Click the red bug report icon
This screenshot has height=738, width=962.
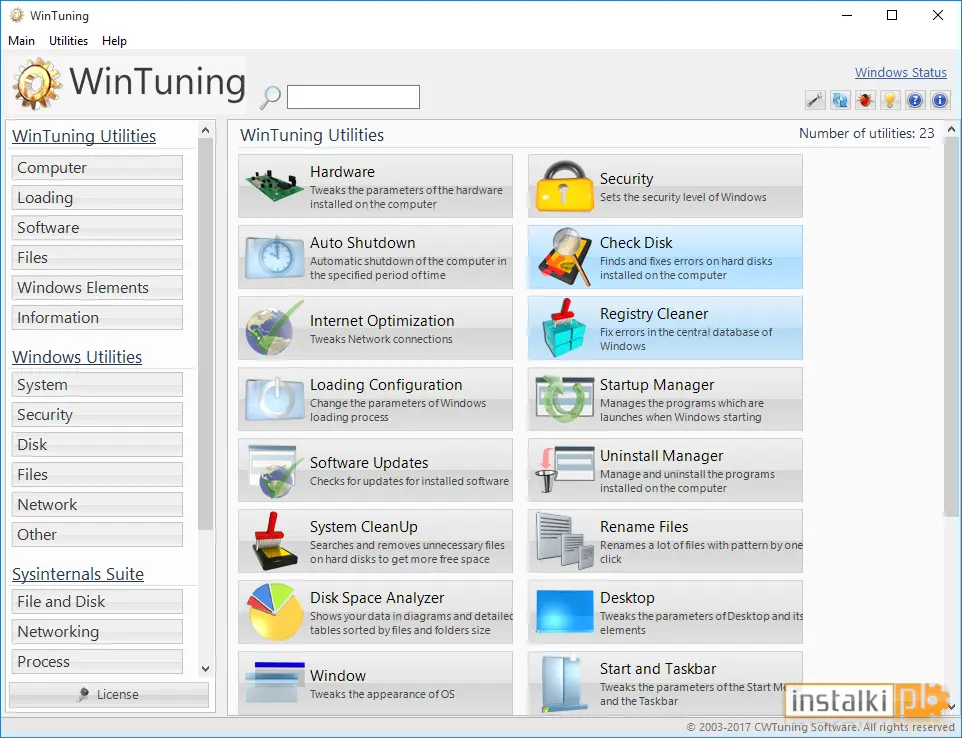pos(865,100)
